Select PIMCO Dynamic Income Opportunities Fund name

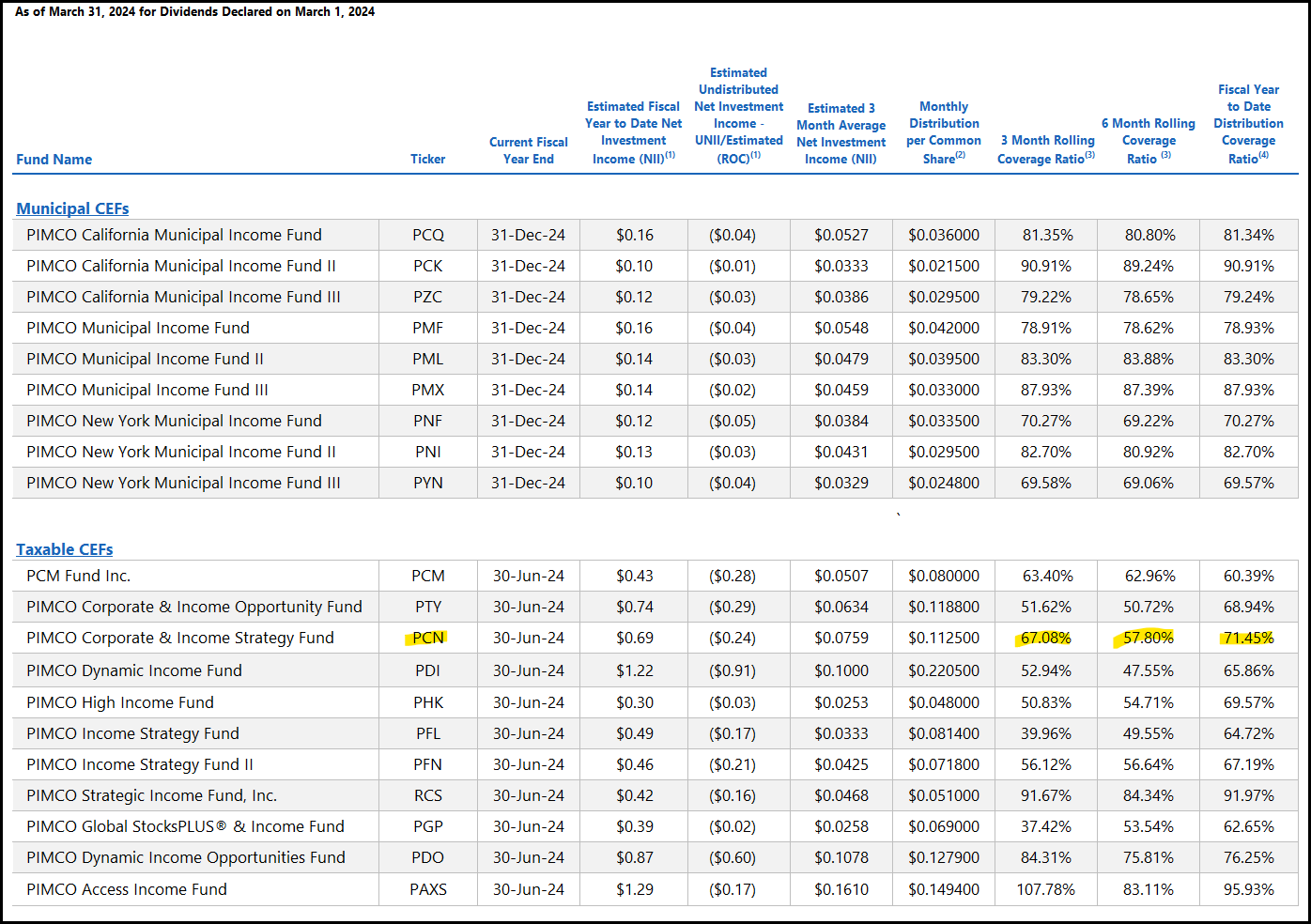186,857
